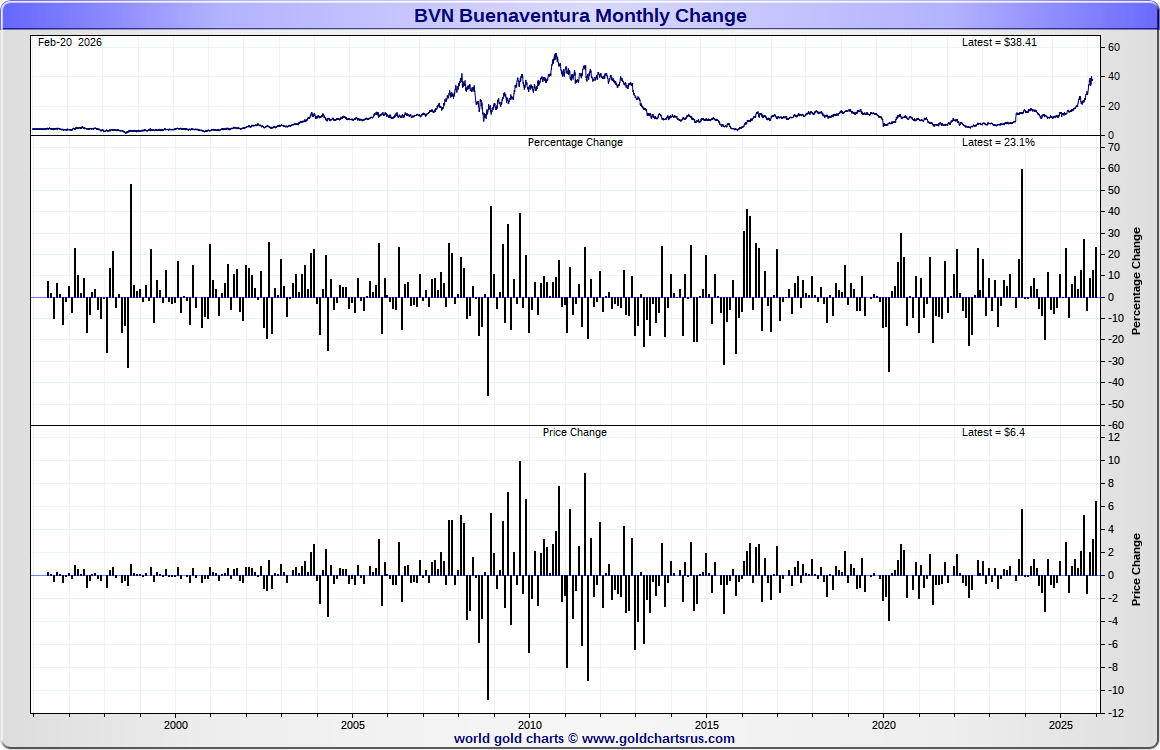The height and width of the screenshot is (750, 1160).
Task: Click the Latest = $38.41 value
Action: (999, 42)
